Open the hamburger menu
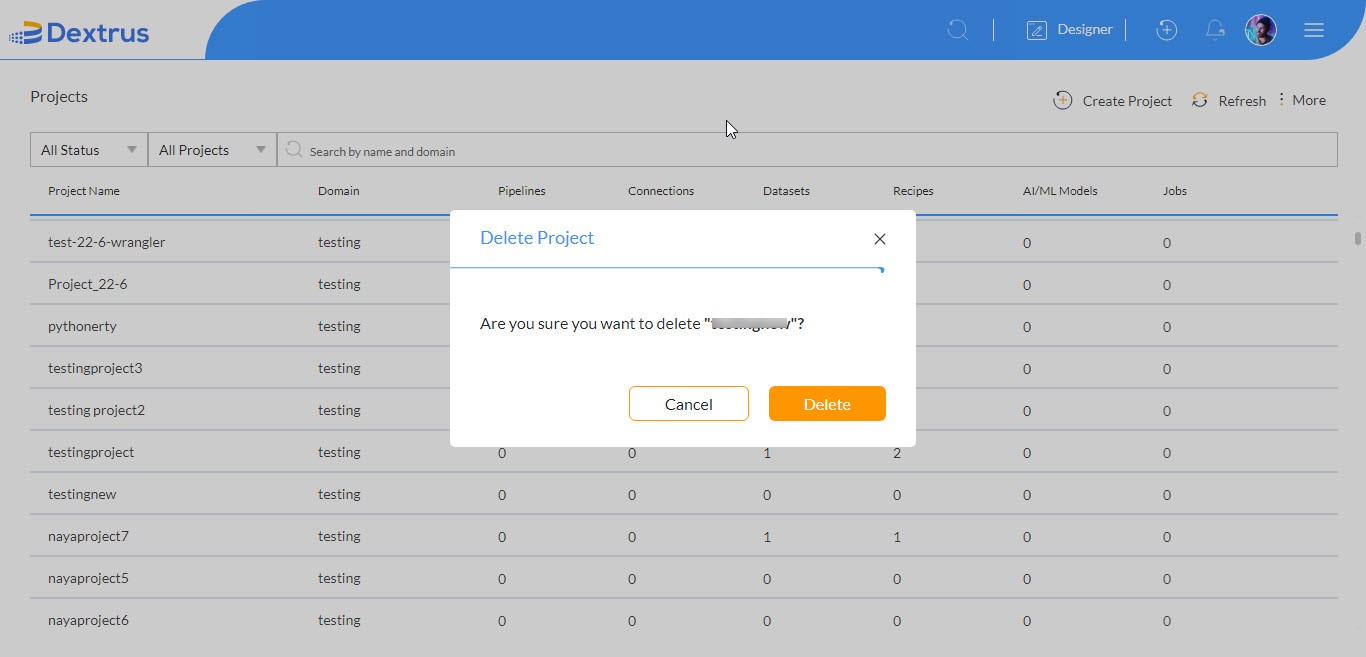The height and width of the screenshot is (657, 1366). tap(1314, 30)
